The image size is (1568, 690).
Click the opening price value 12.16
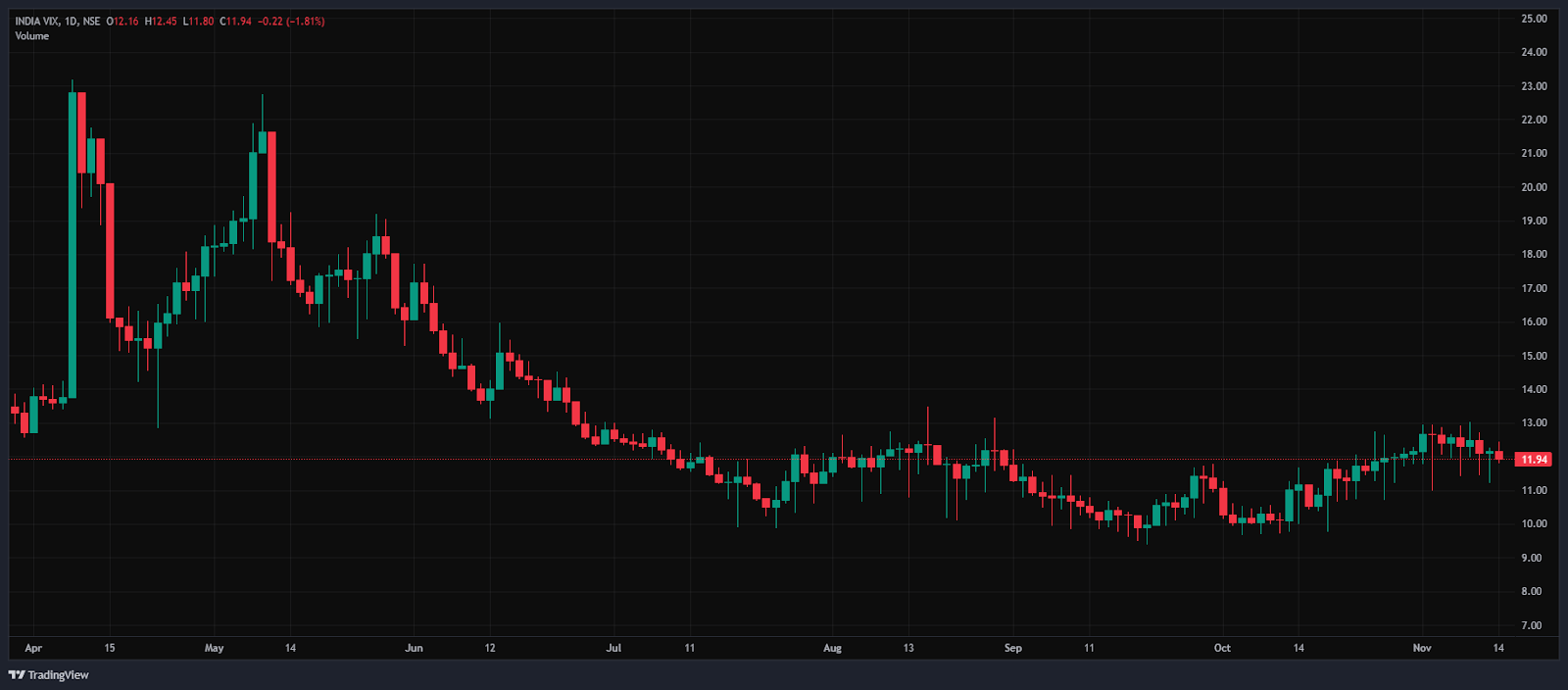coord(125,22)
